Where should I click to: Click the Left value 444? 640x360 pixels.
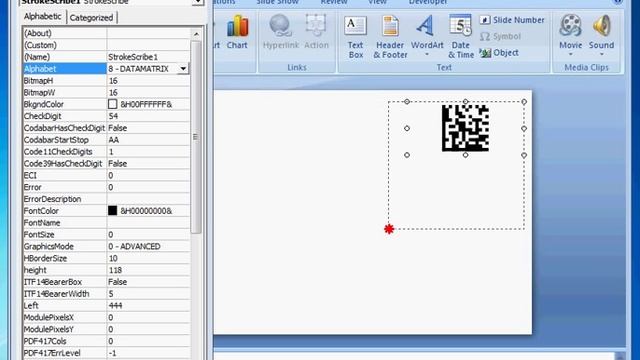click(x=148, y=305)
